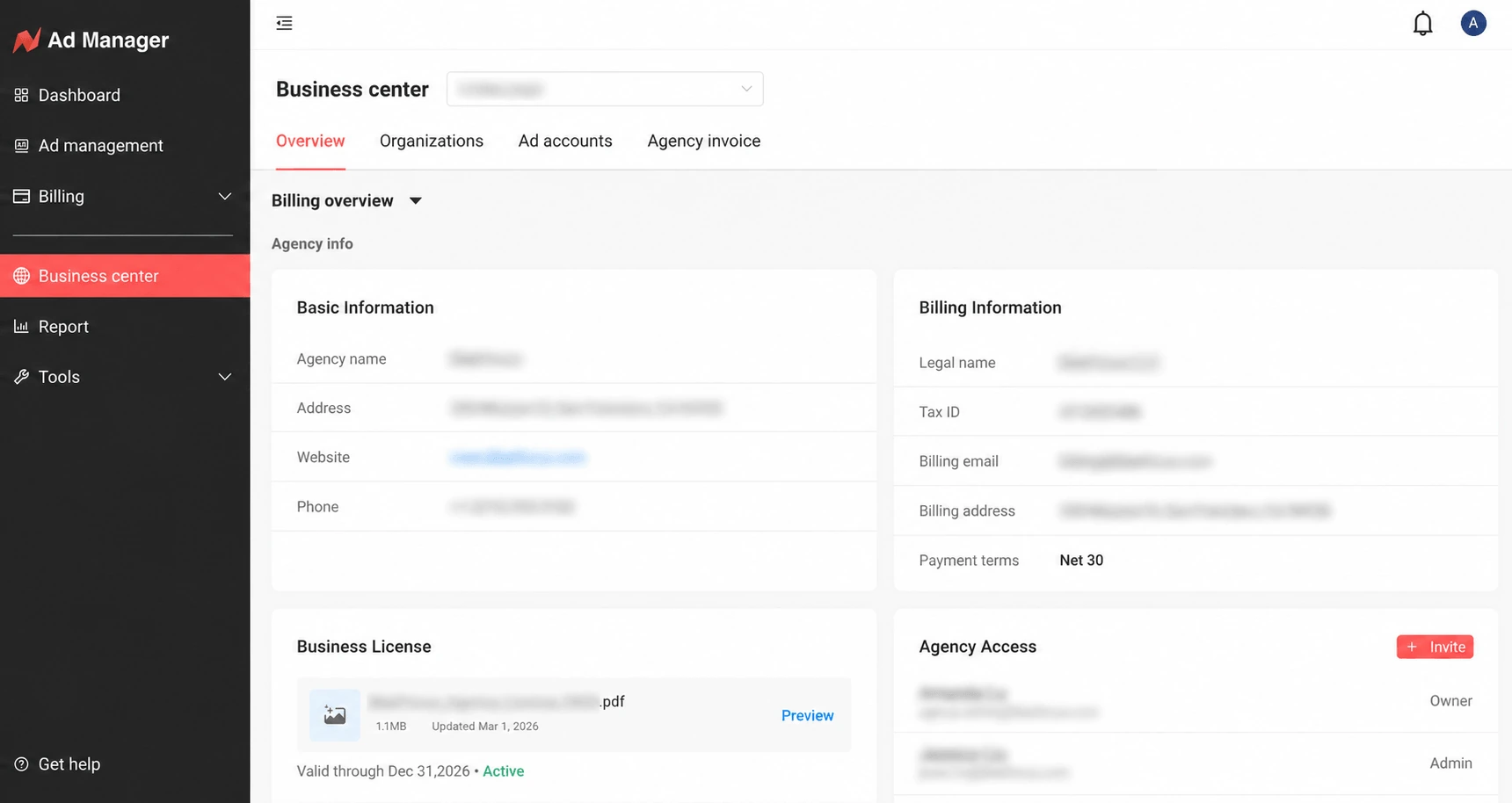The image size is (1512, 803).
Task: Click the Billing Information heading
Action: [x=990, y=307]
